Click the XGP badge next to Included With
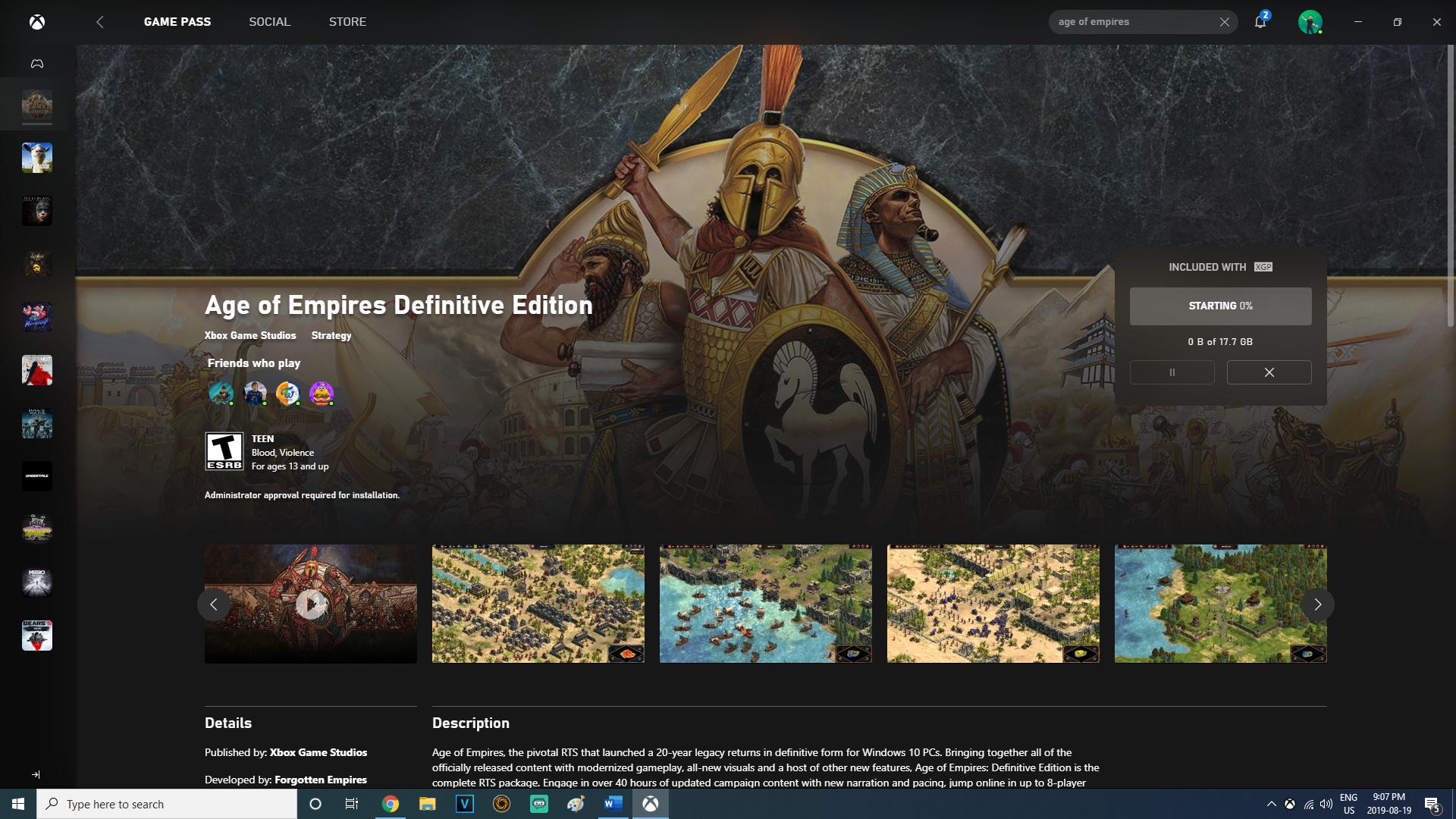1456x819 pixels. [1263, 267]
